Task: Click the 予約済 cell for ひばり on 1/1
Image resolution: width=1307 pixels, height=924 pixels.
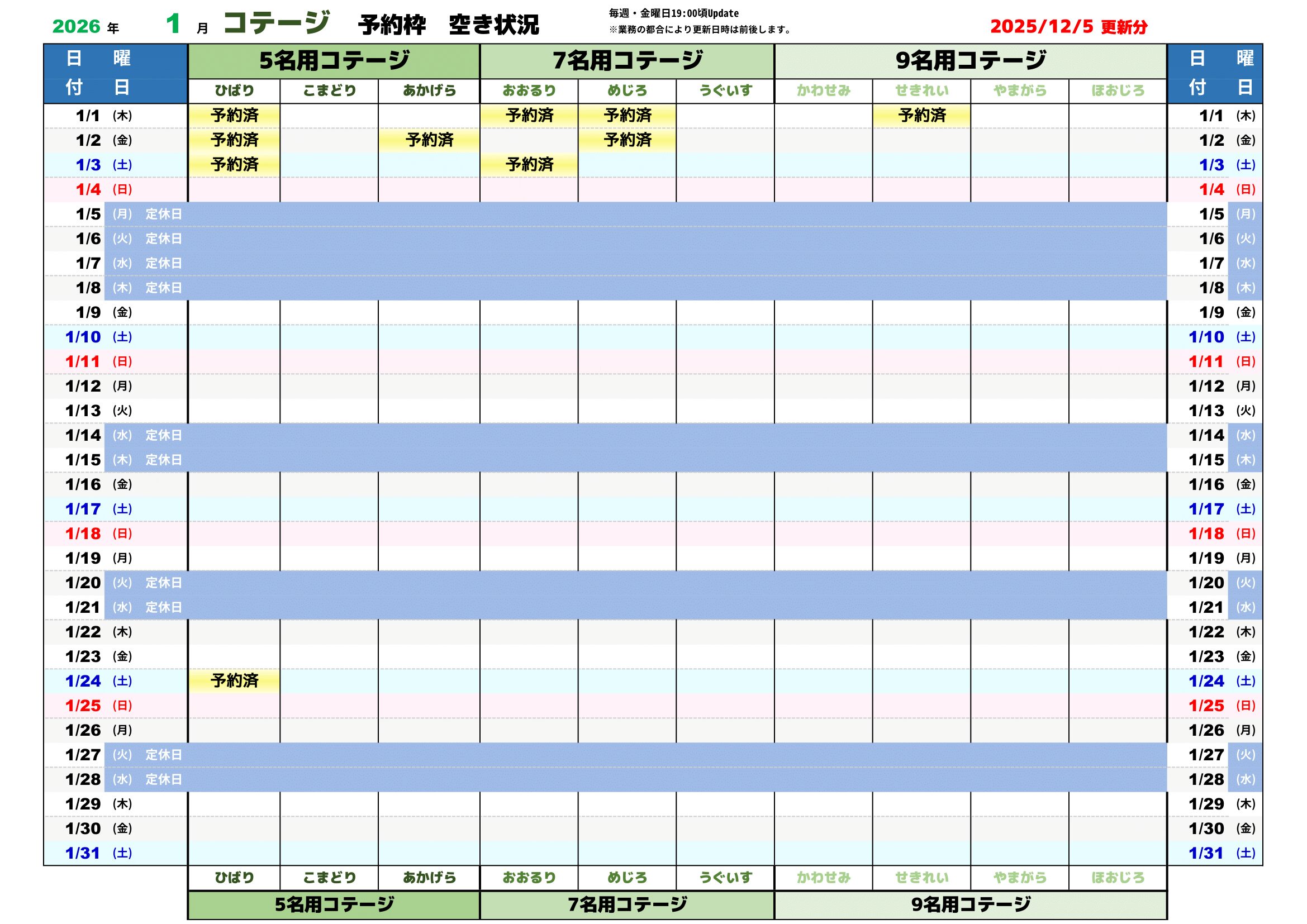Action: (235, 116)
